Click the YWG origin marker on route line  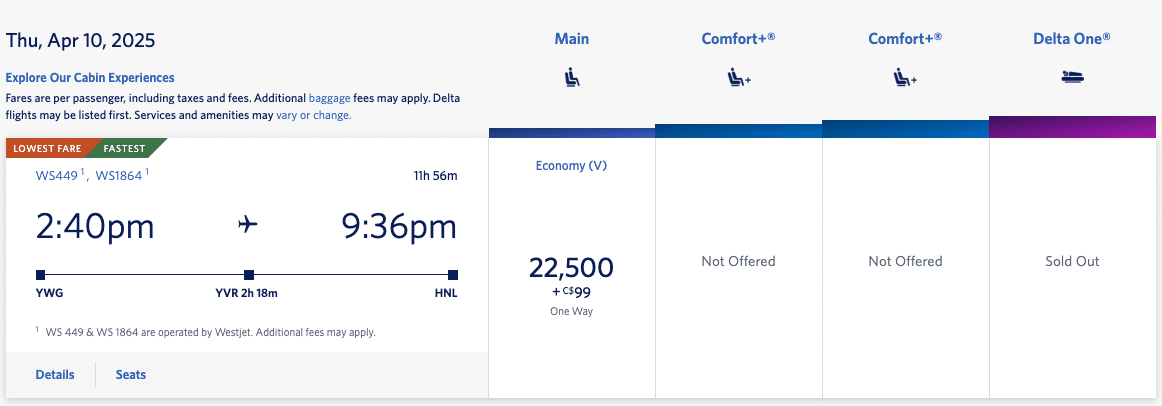click(x=40, y=274)
